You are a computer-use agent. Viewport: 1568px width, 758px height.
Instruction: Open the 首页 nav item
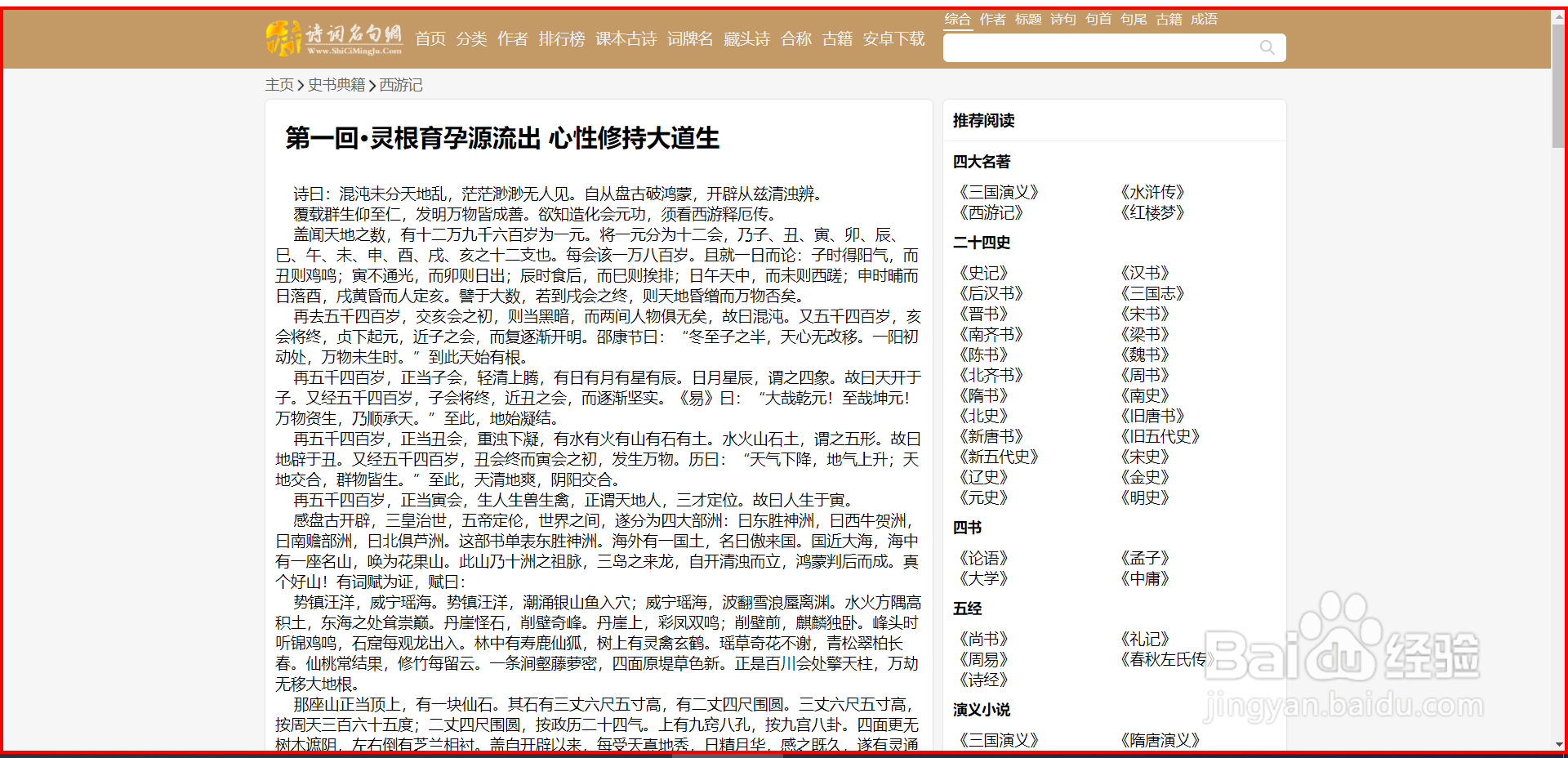tap(430, 38)
